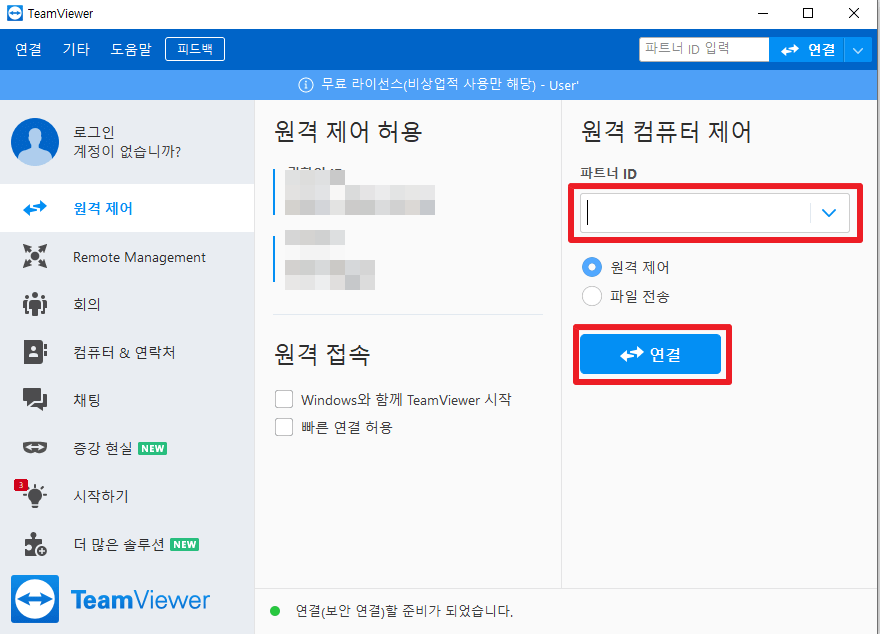The width and height of the screenshot is (880, 634).
Task: Click the free license notice banner text
Action: (450, 85)
